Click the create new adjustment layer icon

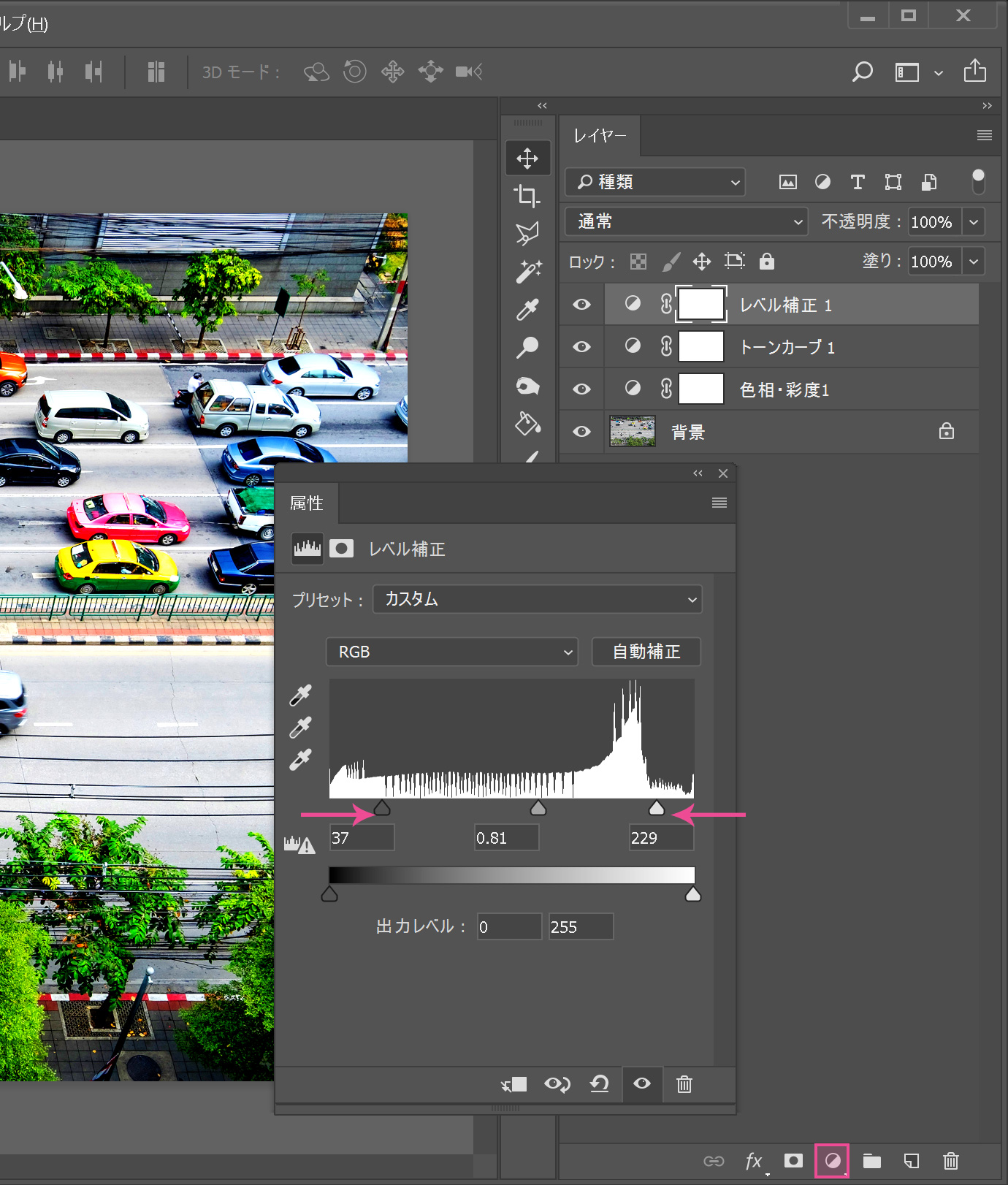(x=832, y=1160)
